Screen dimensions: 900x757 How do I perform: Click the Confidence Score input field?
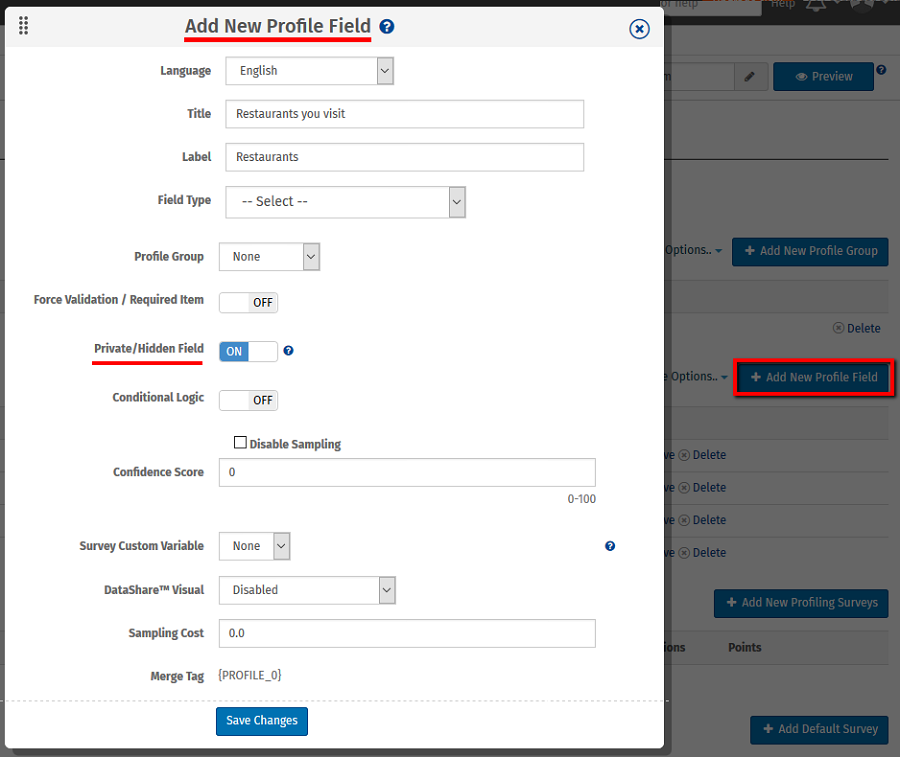click(x=407, y=472)
